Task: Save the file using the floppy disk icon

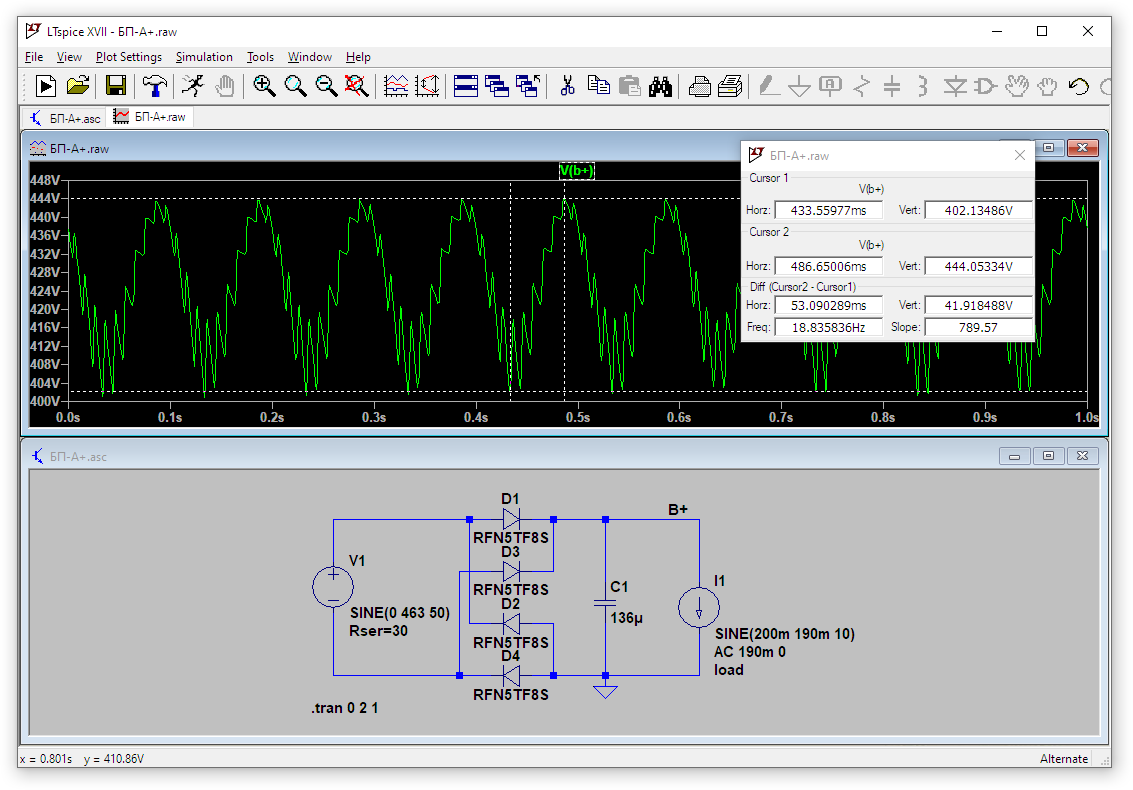Action: [x=116, y=86]
